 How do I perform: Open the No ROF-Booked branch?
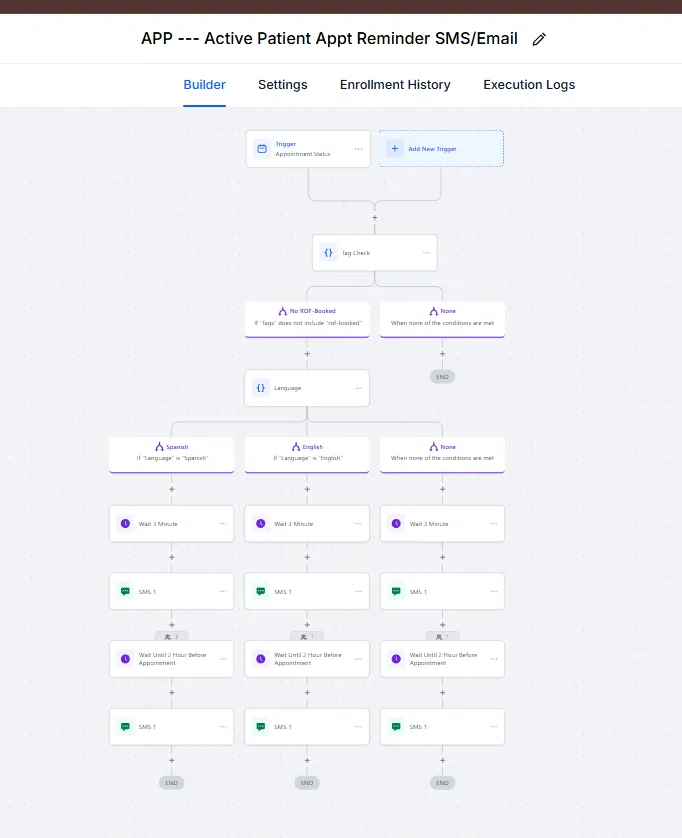[x=307, y=319]
